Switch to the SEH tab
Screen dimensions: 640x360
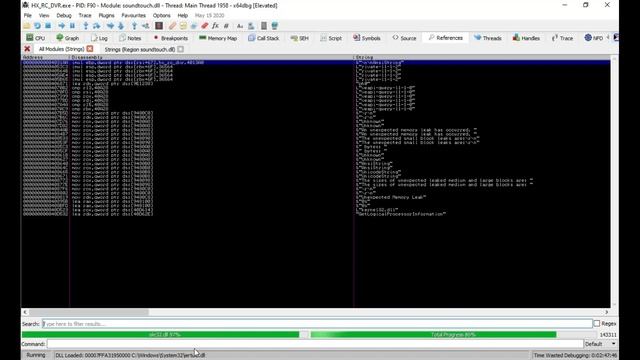(300, 38)
